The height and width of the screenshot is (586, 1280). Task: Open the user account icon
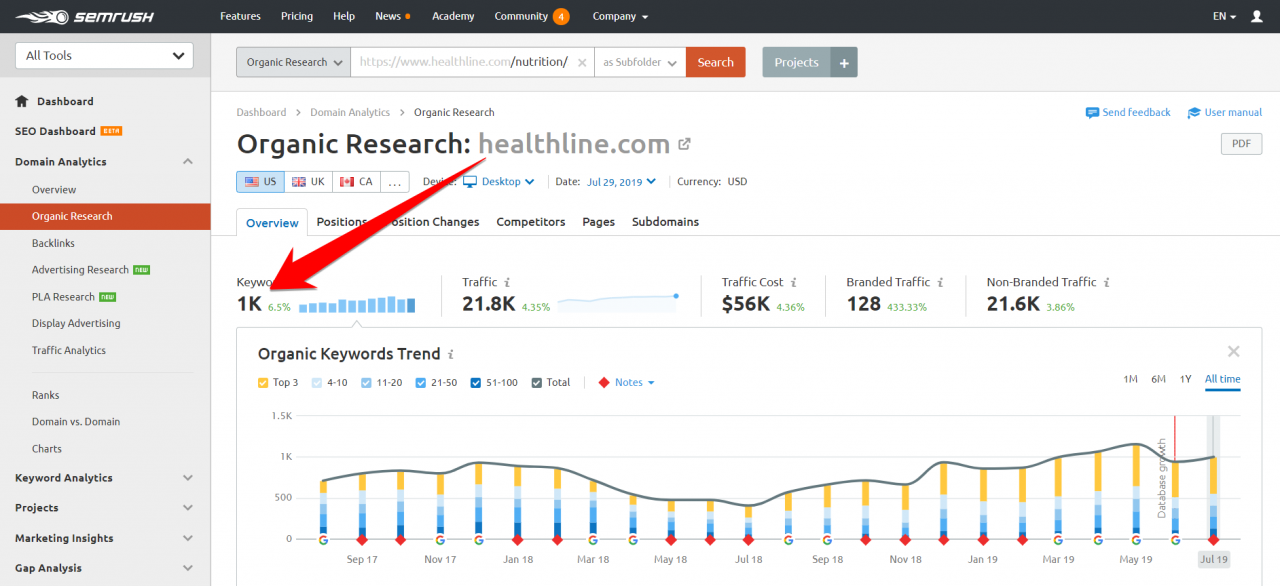coord(1257,16)
